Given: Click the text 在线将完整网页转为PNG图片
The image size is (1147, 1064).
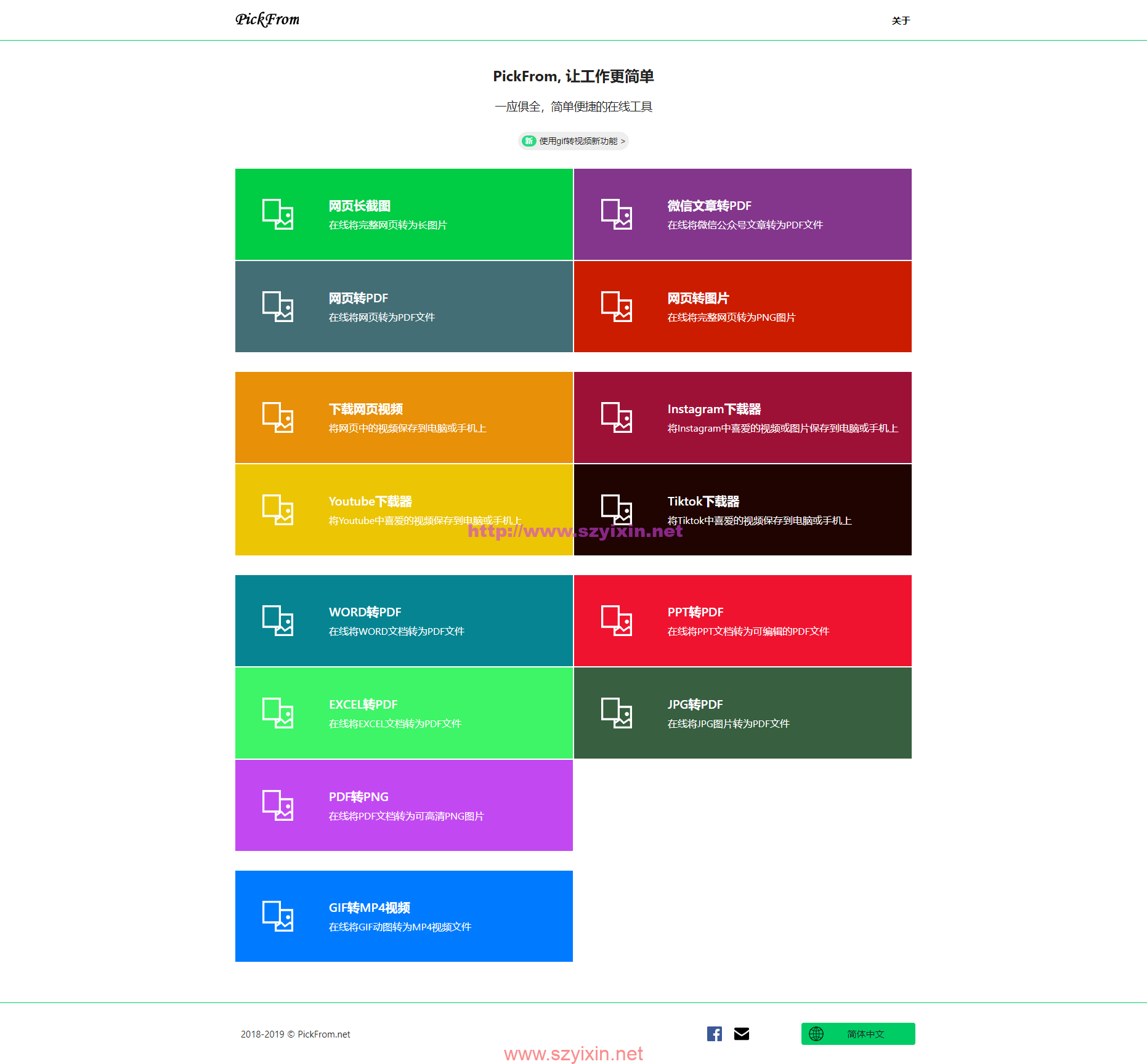Looking at the screenshot, I should point(732,318).
